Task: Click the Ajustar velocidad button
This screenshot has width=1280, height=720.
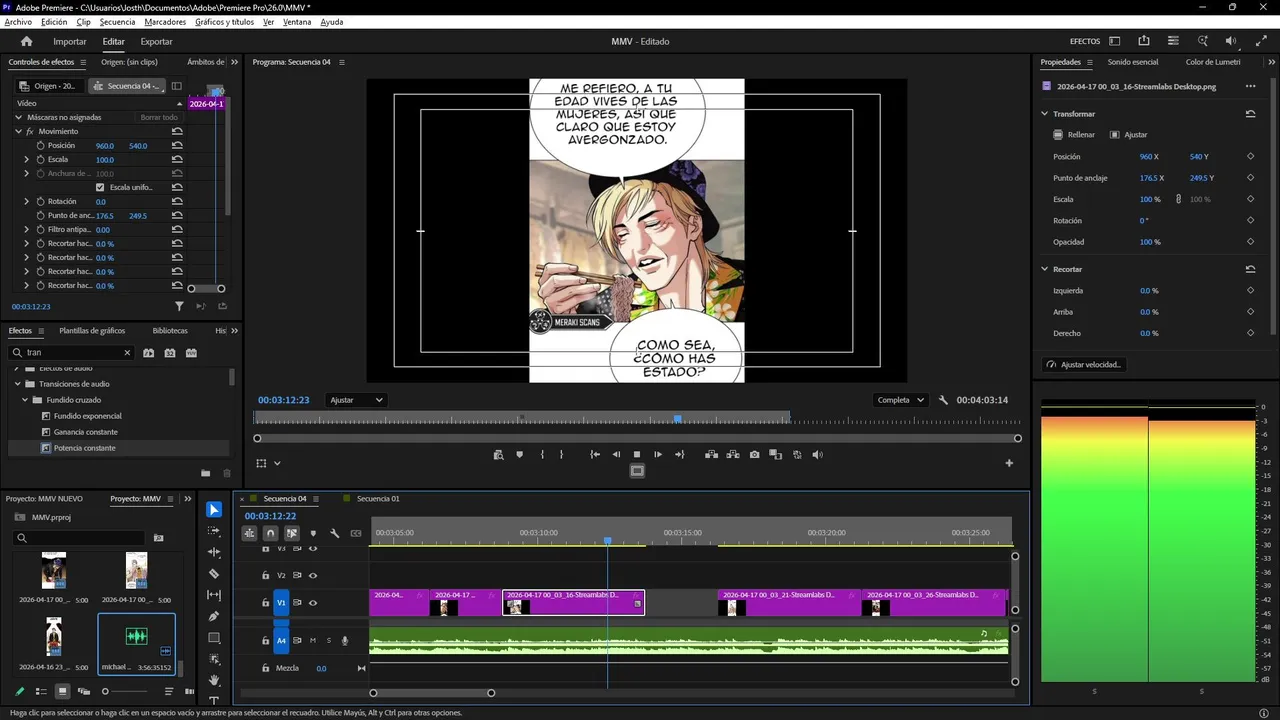Action: point(1084,365)
